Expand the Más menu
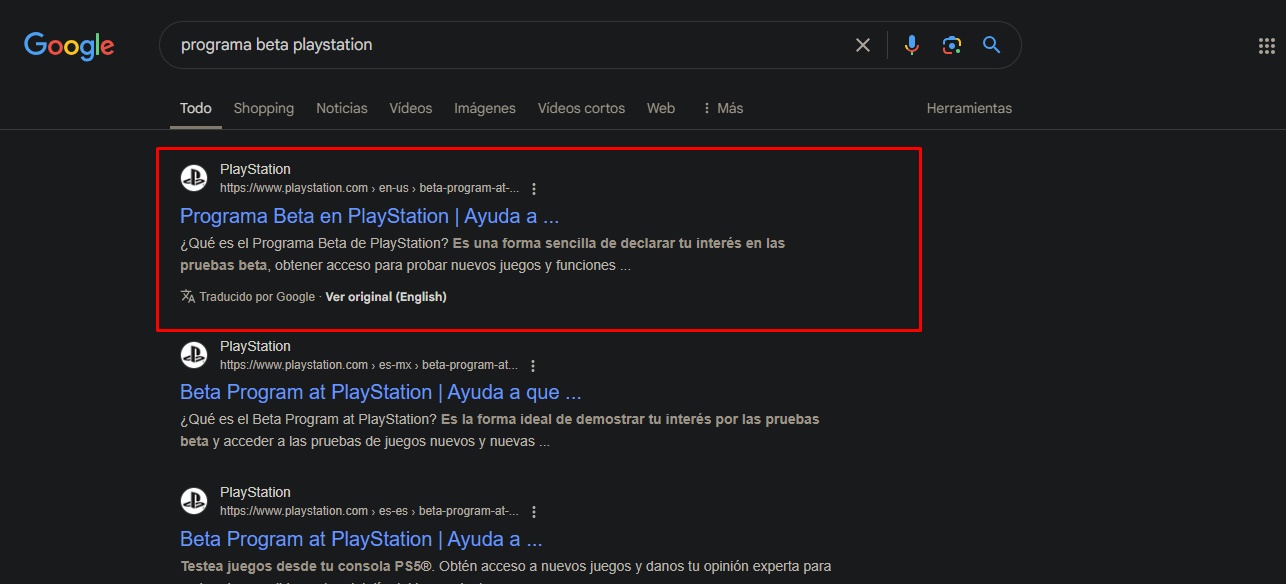The image size is (1286, 584). [723, 108]
